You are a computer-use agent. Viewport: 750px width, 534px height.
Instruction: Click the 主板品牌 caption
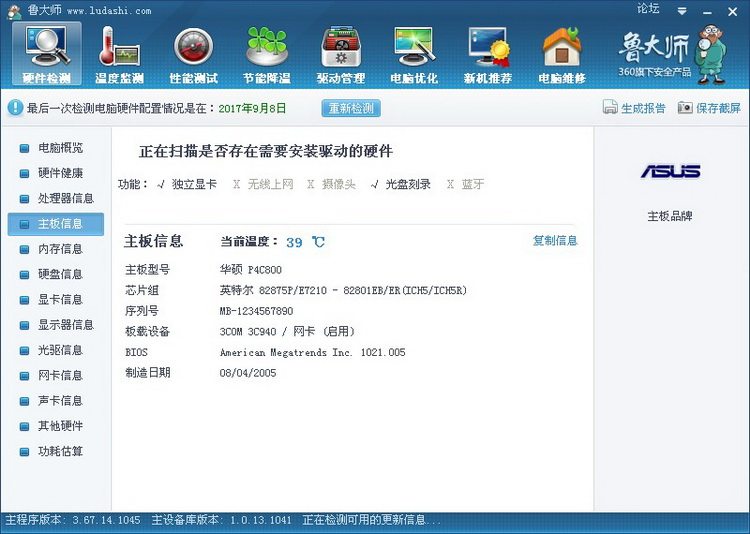pyautogui.click(x=670, y=216)
